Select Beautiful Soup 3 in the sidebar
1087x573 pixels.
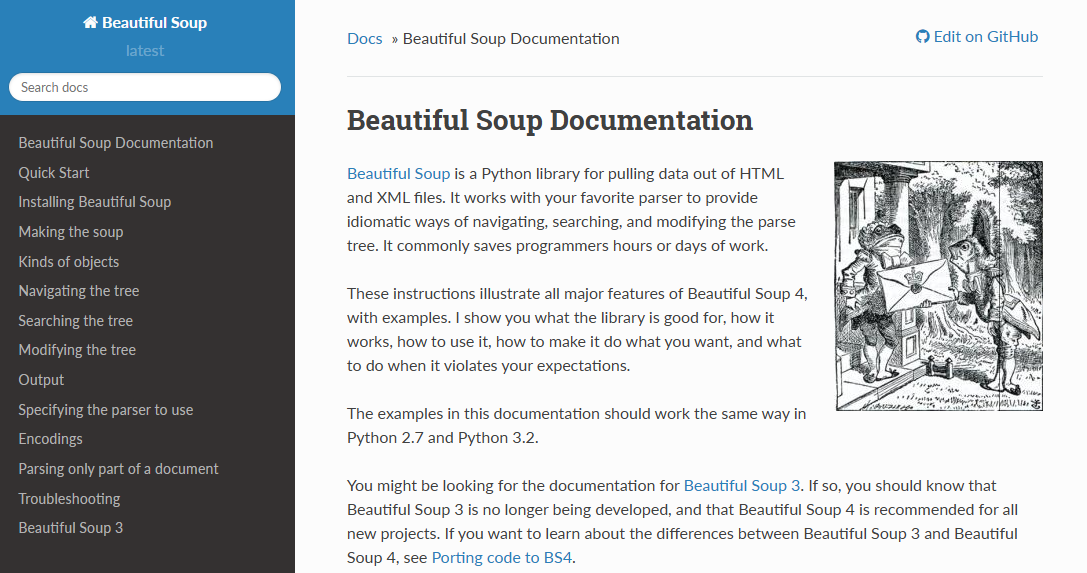pos(71,527)
